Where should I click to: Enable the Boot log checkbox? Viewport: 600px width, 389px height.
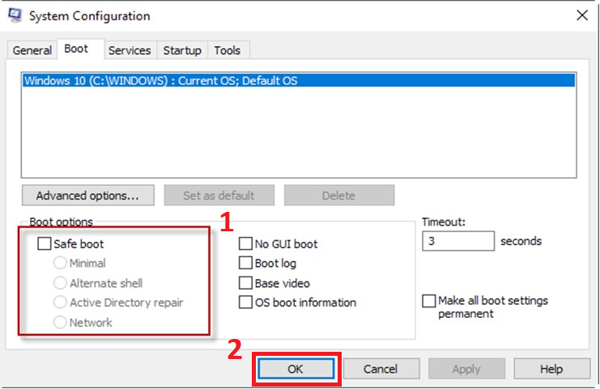[245, 263]
